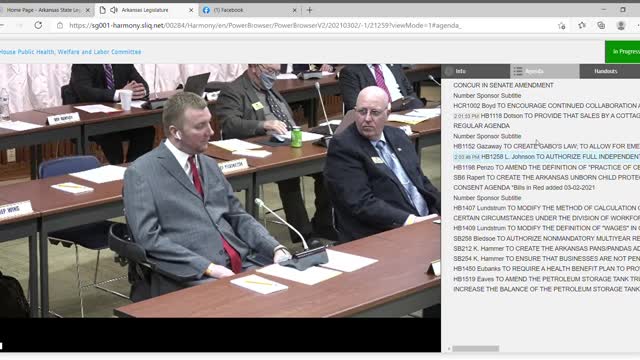Close the Facebook tab
Viewport: 640px width, 360px height.
[294, 10]
